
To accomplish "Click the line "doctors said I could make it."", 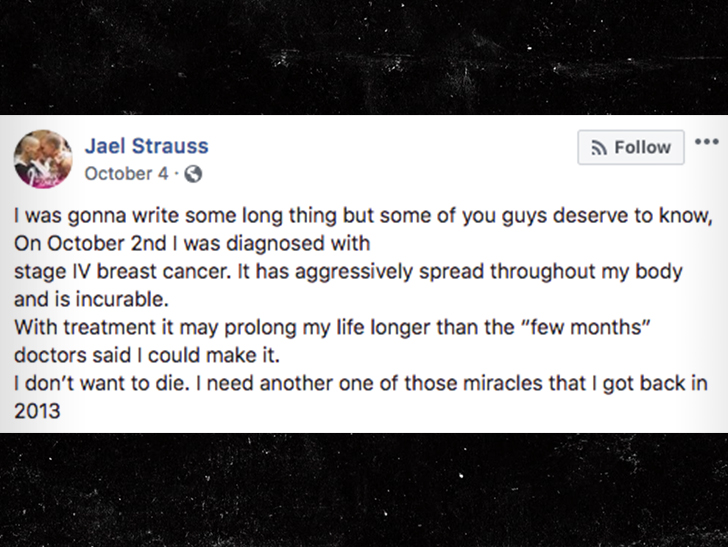I will tap(147, 355).
